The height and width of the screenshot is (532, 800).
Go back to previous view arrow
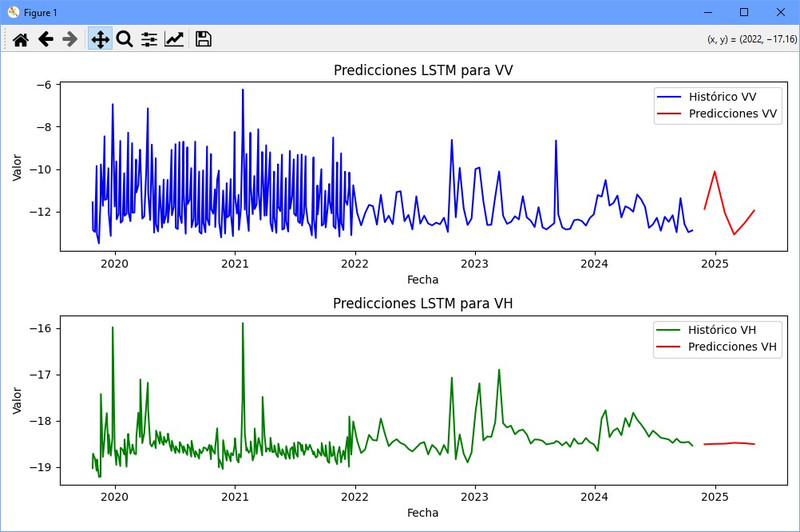click(46, 39)
